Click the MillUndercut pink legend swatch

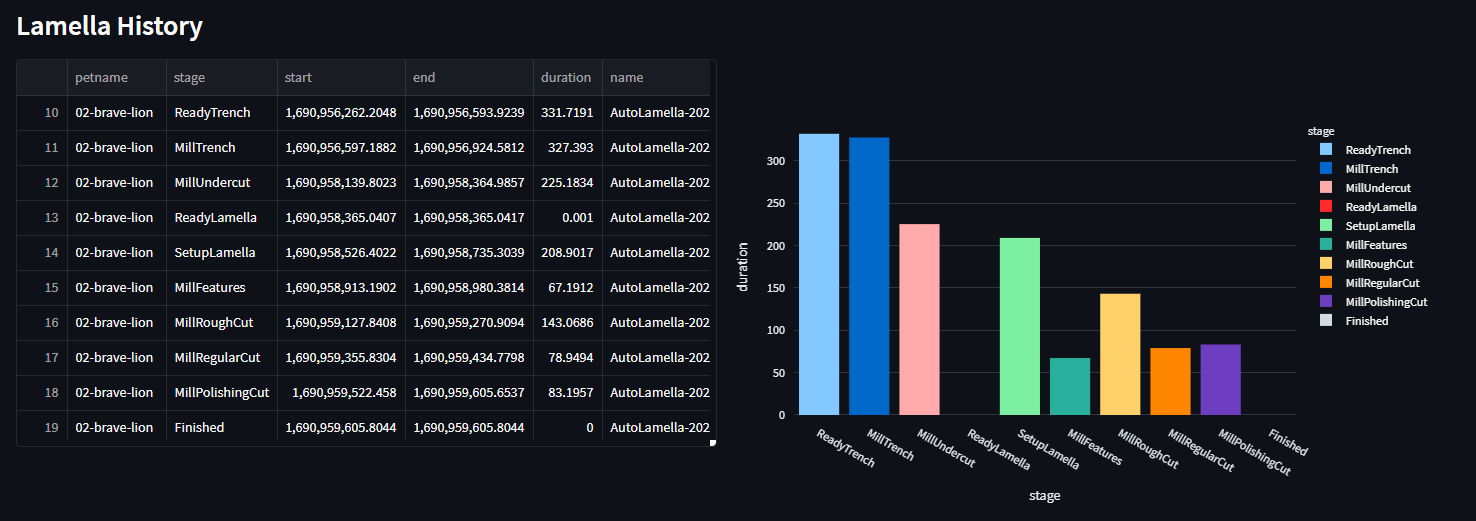pyautogui.click(x=1326, y=188)
